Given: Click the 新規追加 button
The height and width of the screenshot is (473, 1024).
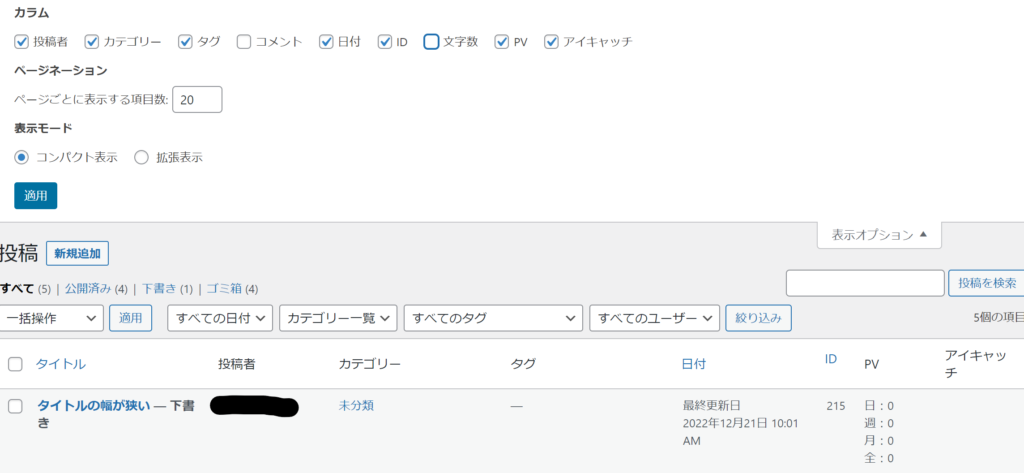Looking at the screenshot, I should 77,254.
